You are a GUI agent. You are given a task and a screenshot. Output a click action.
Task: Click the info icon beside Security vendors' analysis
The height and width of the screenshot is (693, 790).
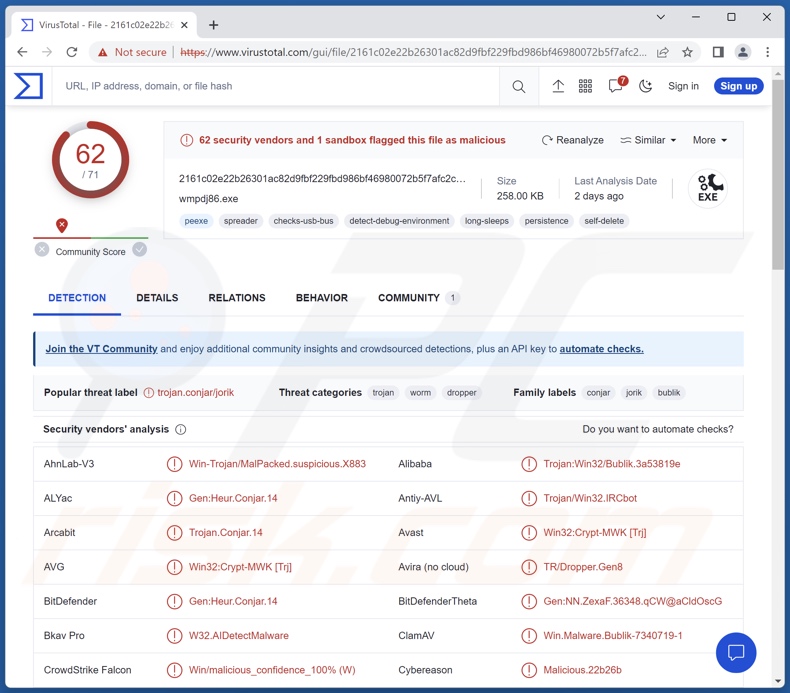coord(180,429)
